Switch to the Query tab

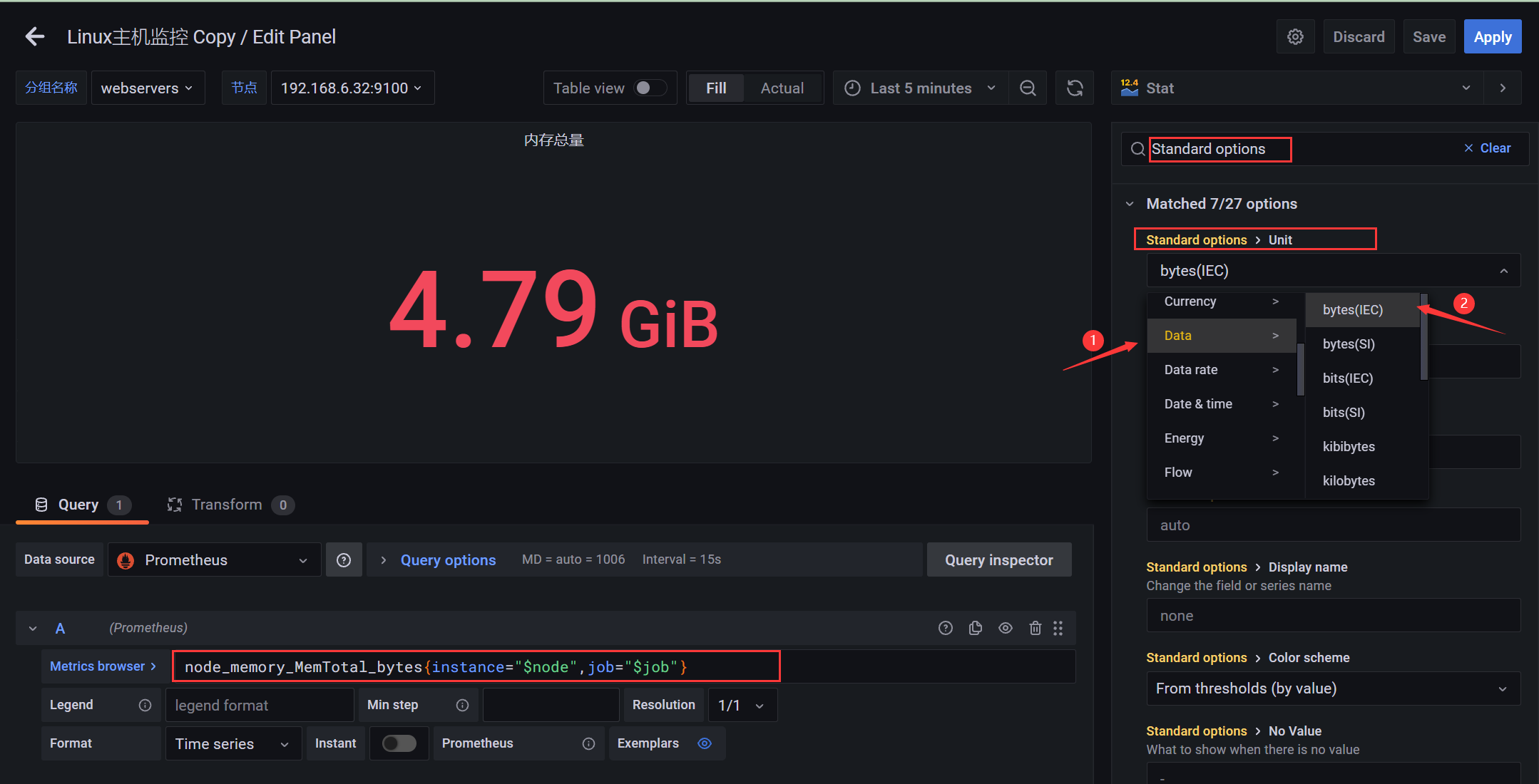[x=82, y=505]
